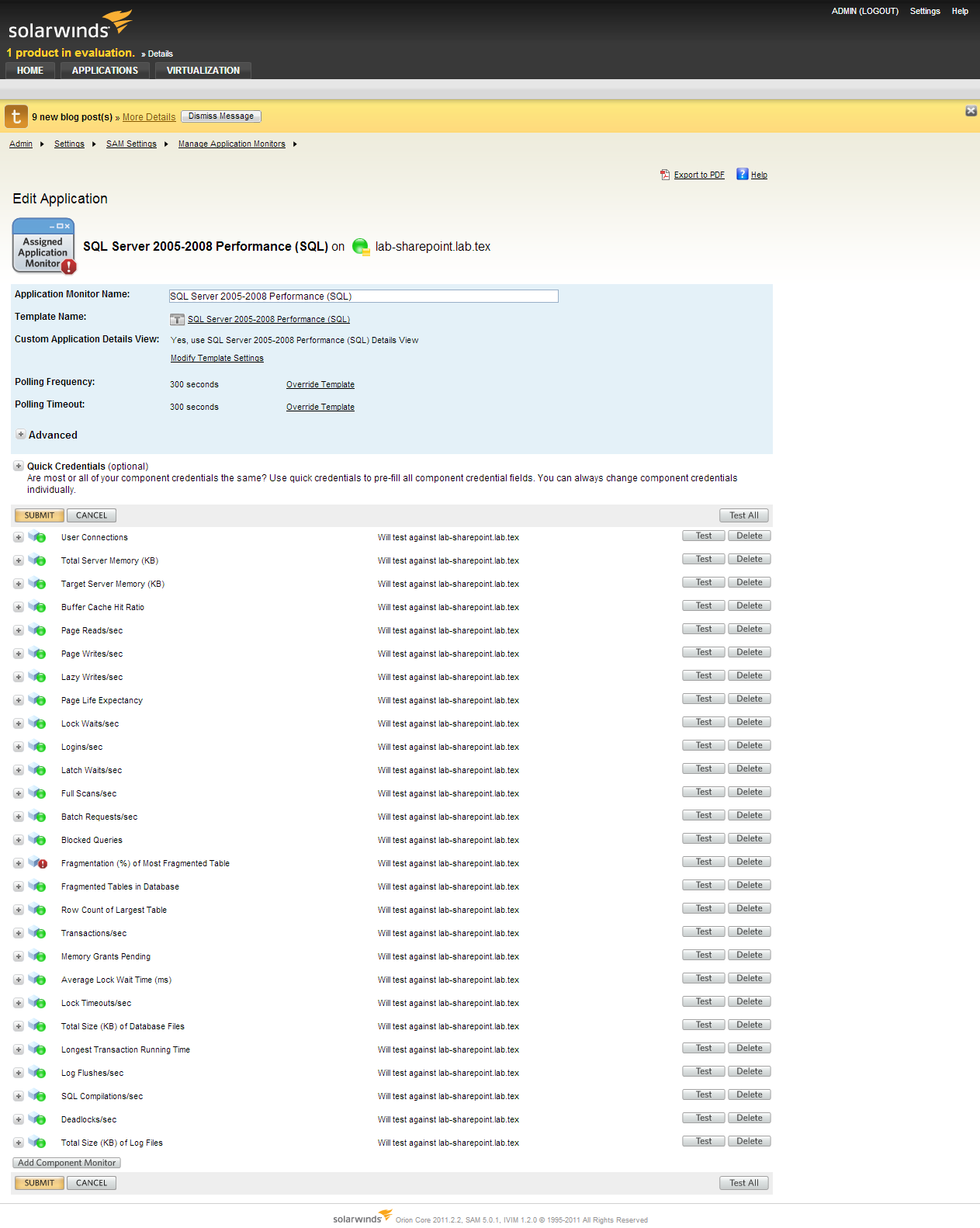Click the Log Flushes/sec status icon
The height and width of the screenshot is (1228, 980).
[37, 1073]
